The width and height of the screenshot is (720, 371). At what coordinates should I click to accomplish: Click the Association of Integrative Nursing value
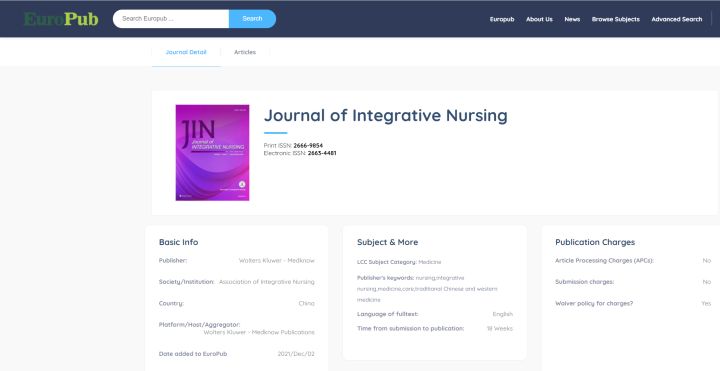pos(267,282)
